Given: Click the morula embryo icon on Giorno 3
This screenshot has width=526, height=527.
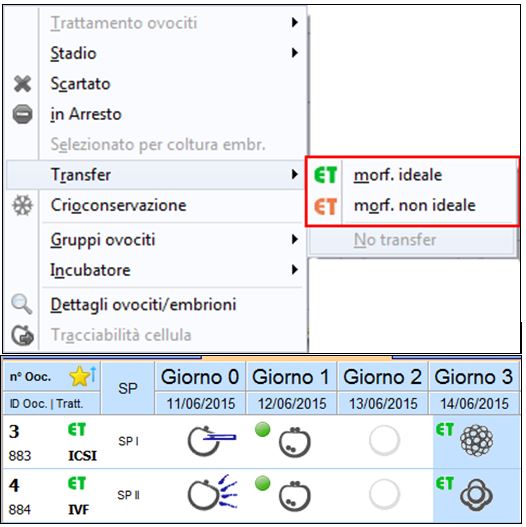Looking at the screenshot, I should tap(476, 441).
